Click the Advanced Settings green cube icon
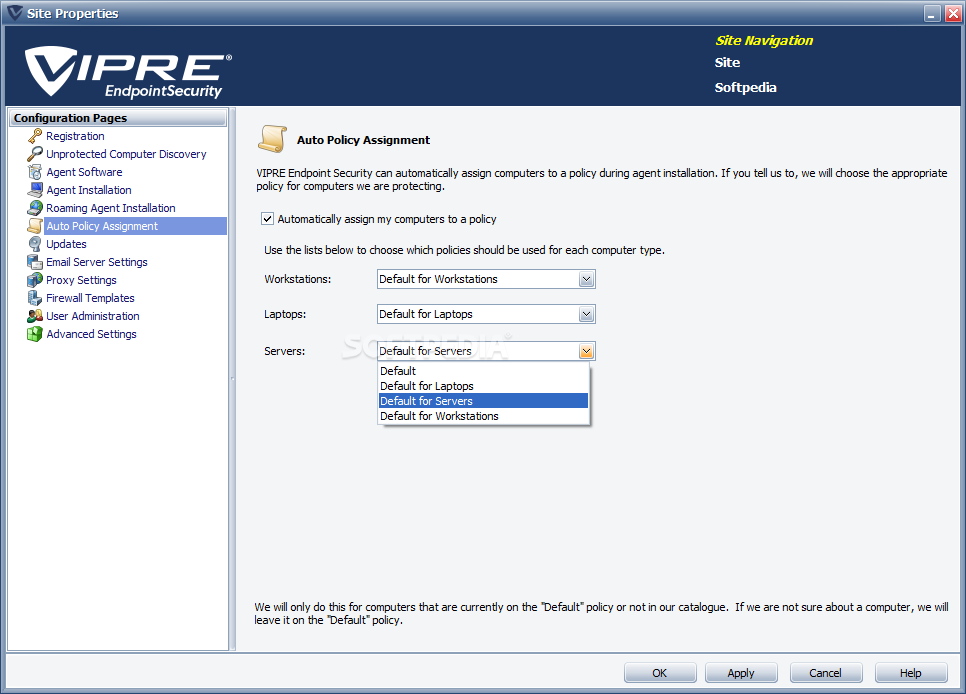 35,334
